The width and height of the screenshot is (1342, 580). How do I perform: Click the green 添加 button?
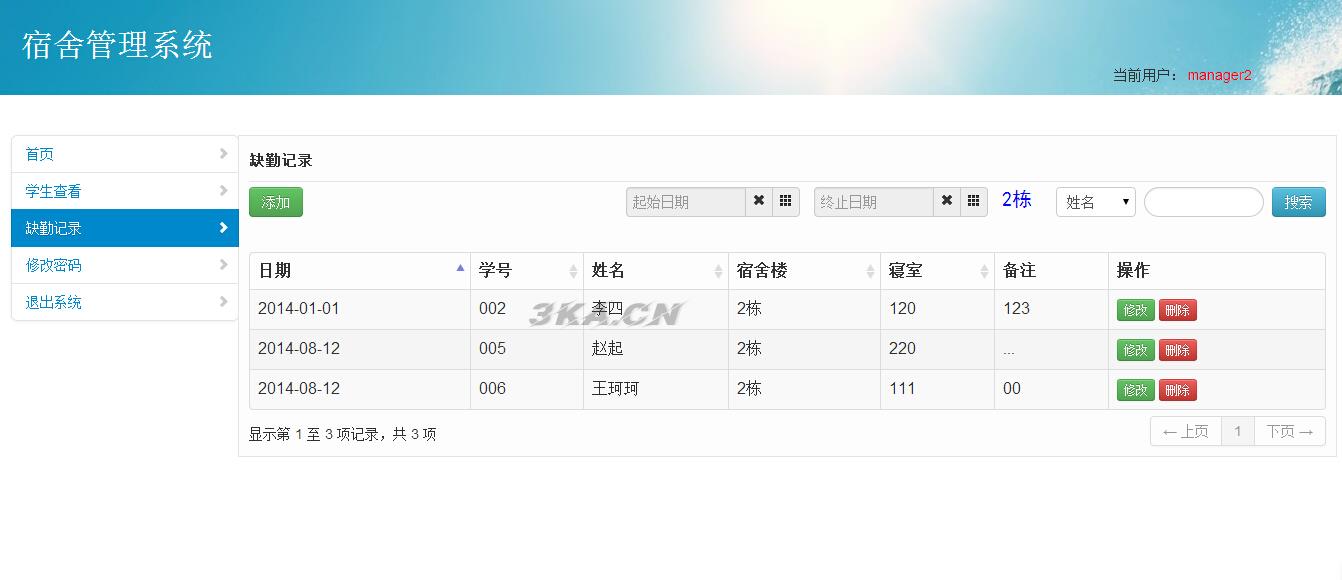point(275,202)
